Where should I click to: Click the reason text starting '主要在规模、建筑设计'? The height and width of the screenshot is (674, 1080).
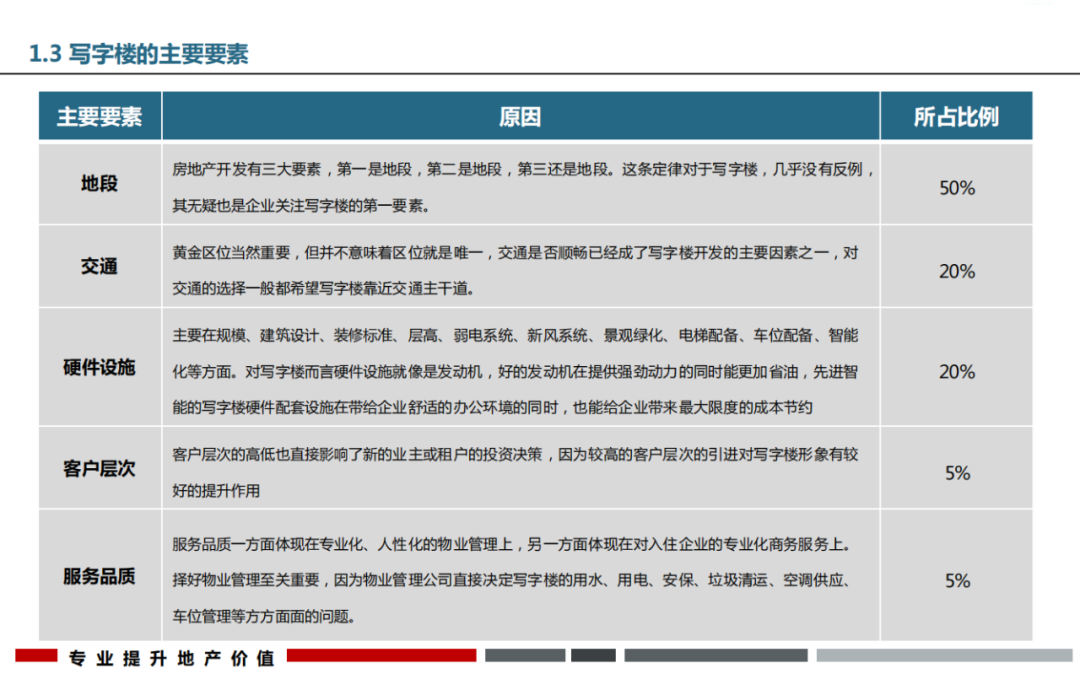click(x=515, y=371)
